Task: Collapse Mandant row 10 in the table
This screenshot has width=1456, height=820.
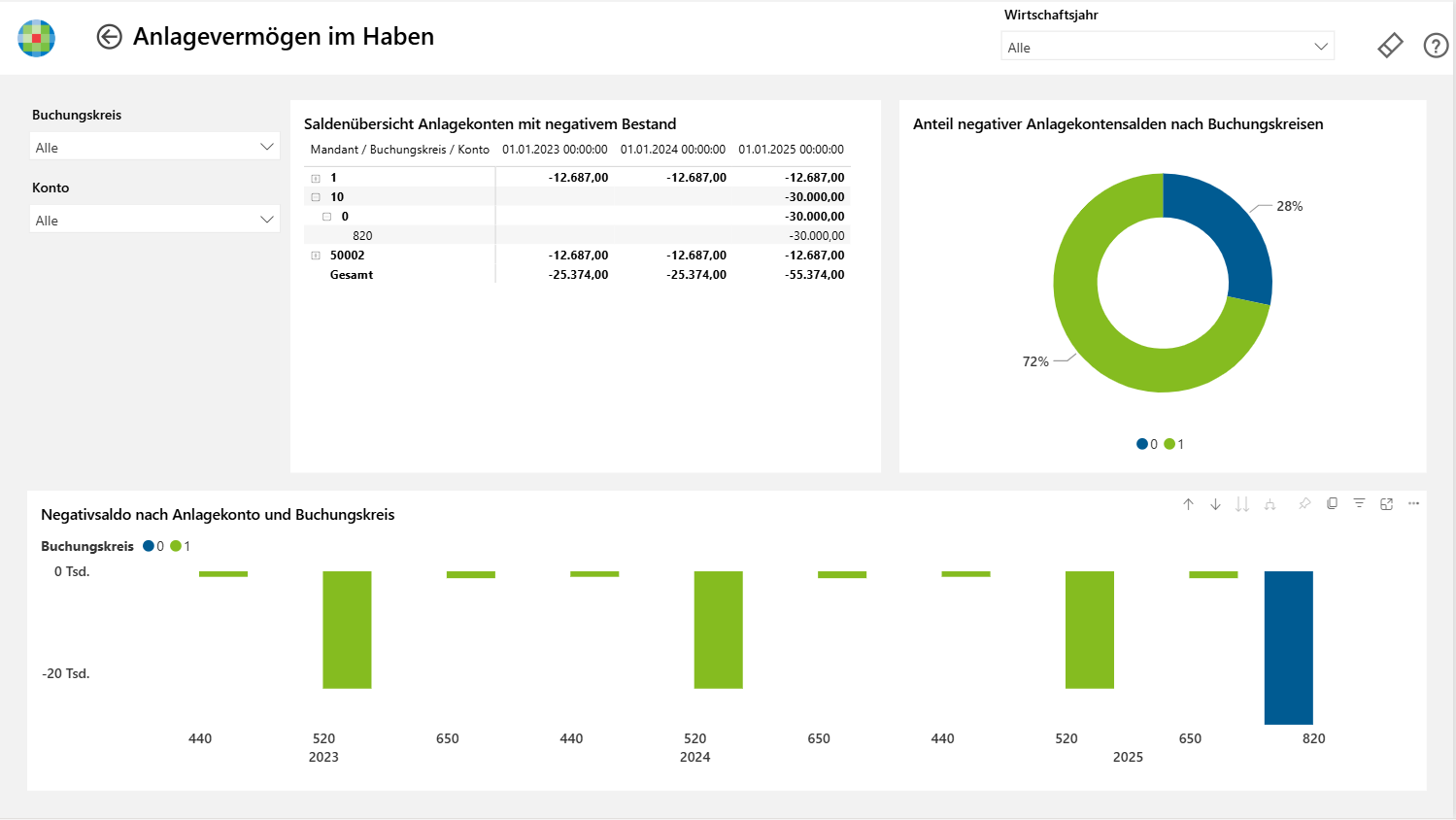Action: pyautogui.click(x=316, y=197)
